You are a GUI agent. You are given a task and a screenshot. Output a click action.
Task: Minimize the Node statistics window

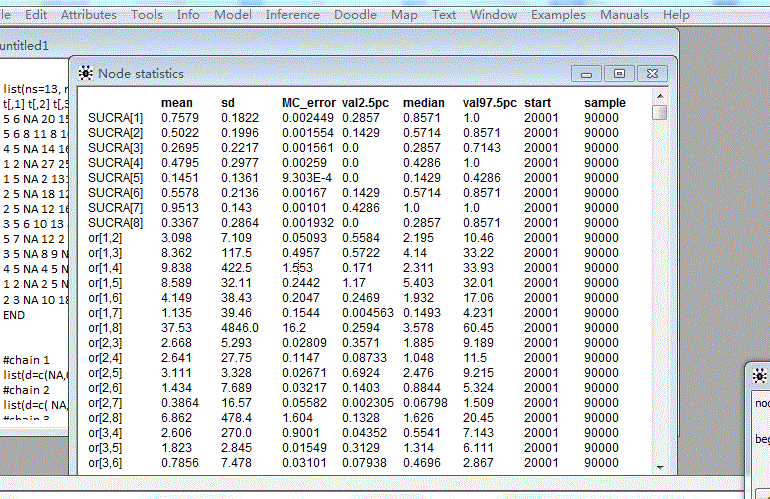(x=587, y=73)
